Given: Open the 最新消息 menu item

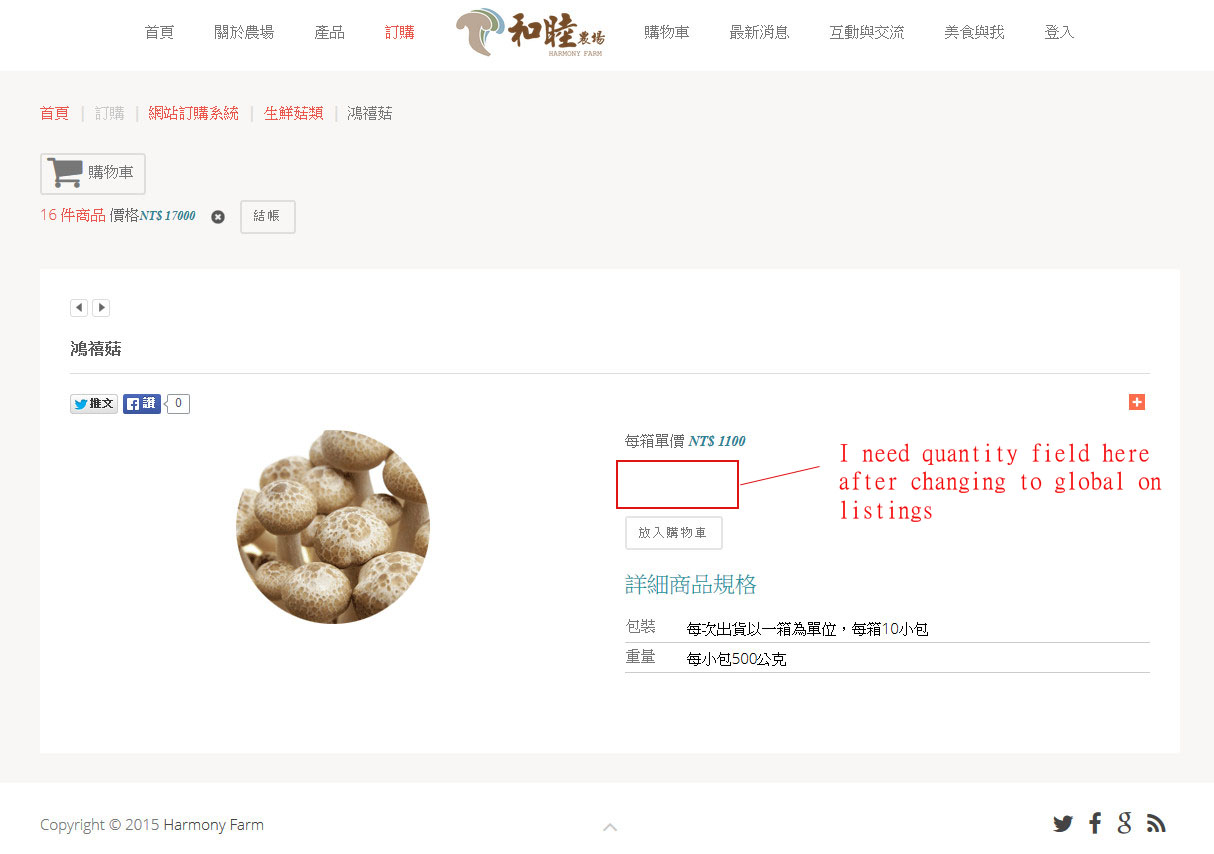Looking at the screenshot, I should (759, 32).
